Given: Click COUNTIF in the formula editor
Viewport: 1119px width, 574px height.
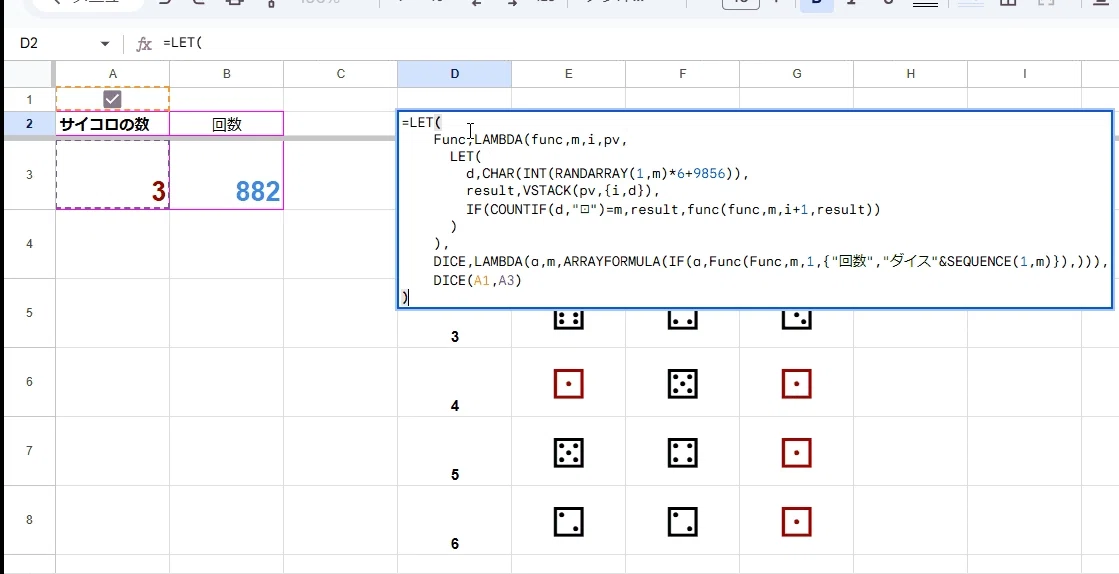Looking at the screenshot, I should (x=515, y=210).
